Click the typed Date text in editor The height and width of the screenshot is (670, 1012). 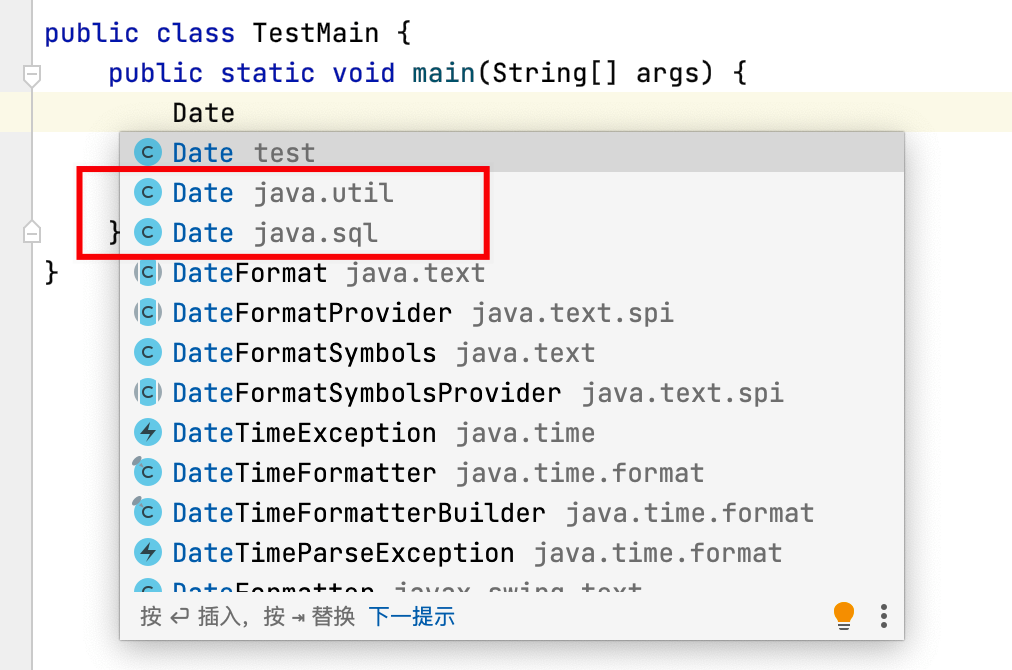pyautogui.click(x=203, y=113)
